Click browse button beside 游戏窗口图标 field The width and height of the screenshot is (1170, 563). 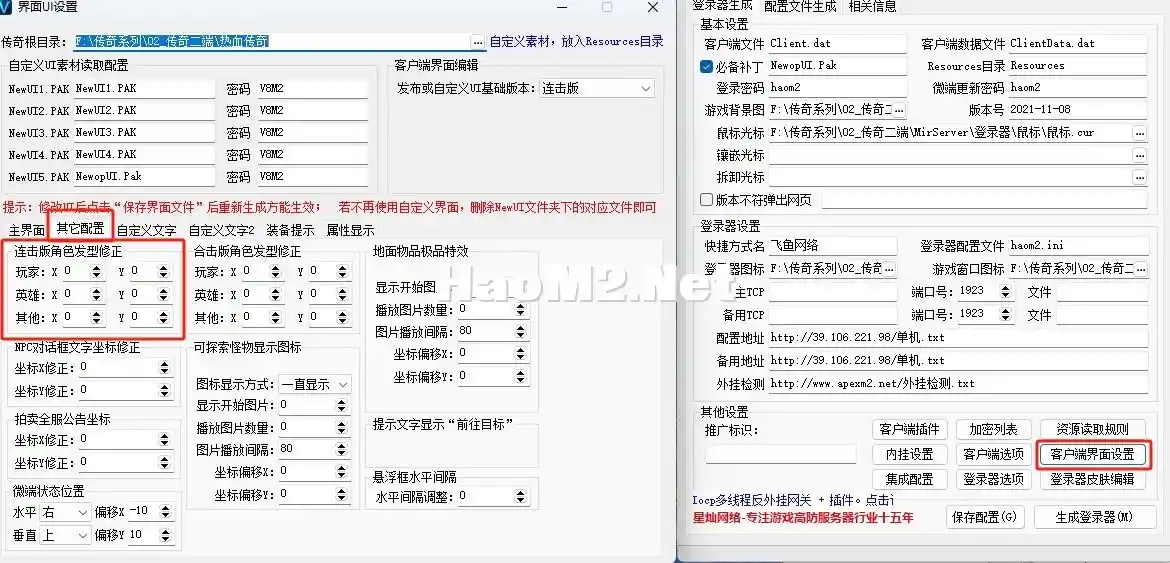1141,268
